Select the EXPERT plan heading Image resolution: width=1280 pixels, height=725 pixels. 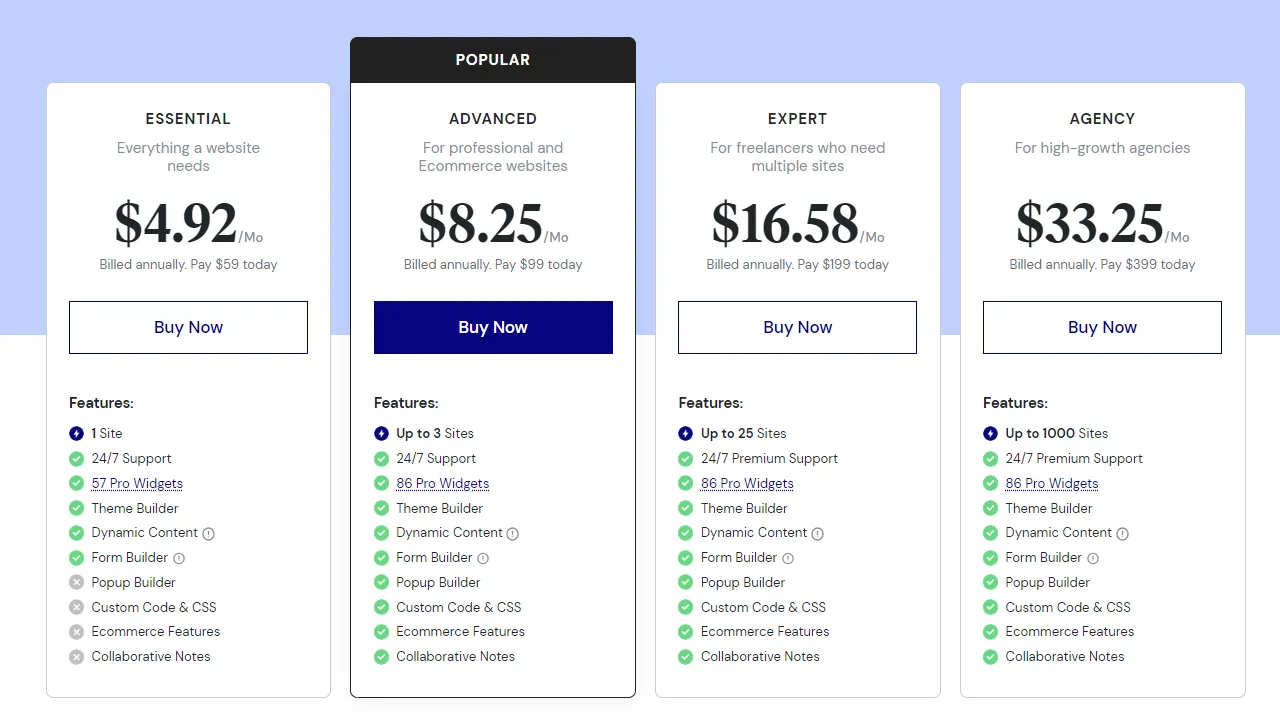click(x=797, y=118)
